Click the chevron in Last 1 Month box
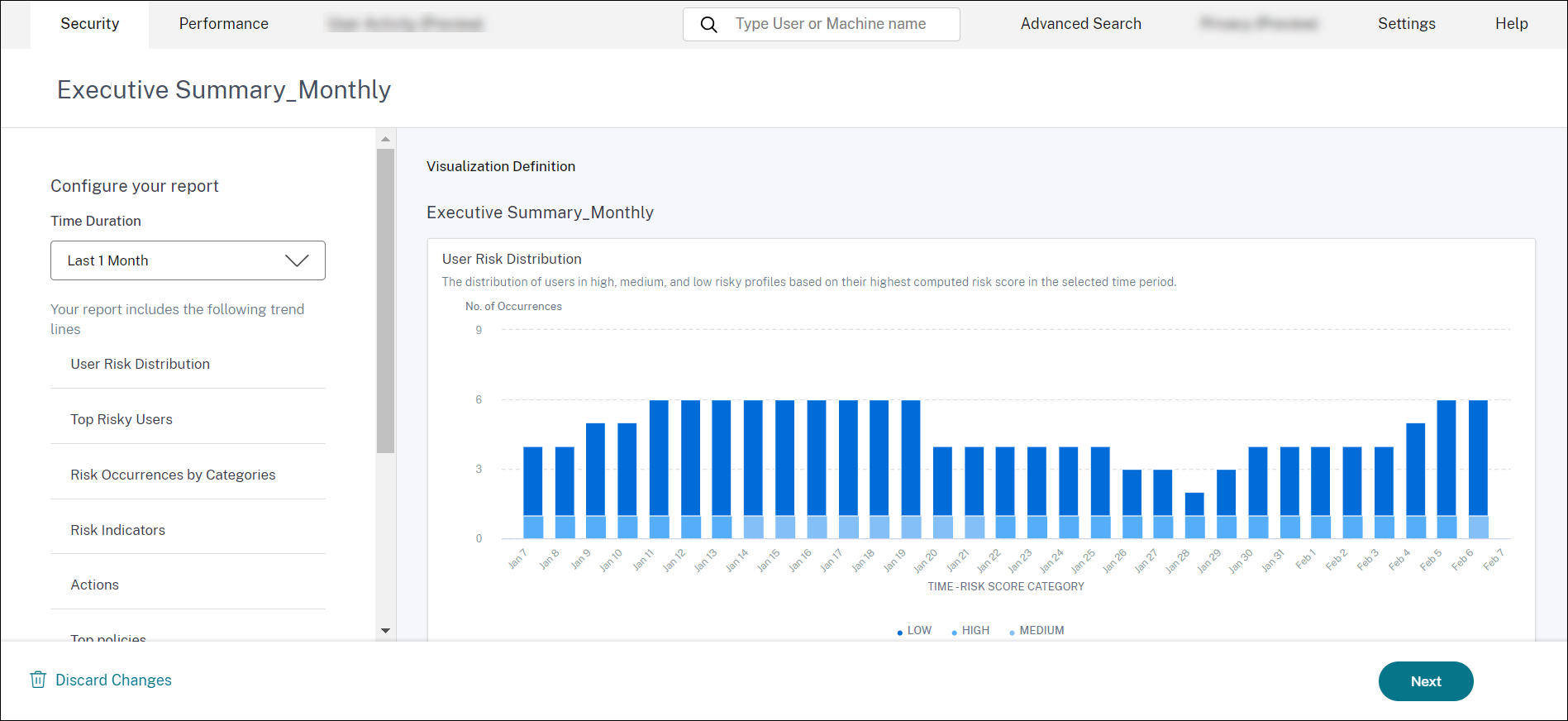The height and width of the screenshot is (721, 1568). pyautogui.click(x=297, y=260)
